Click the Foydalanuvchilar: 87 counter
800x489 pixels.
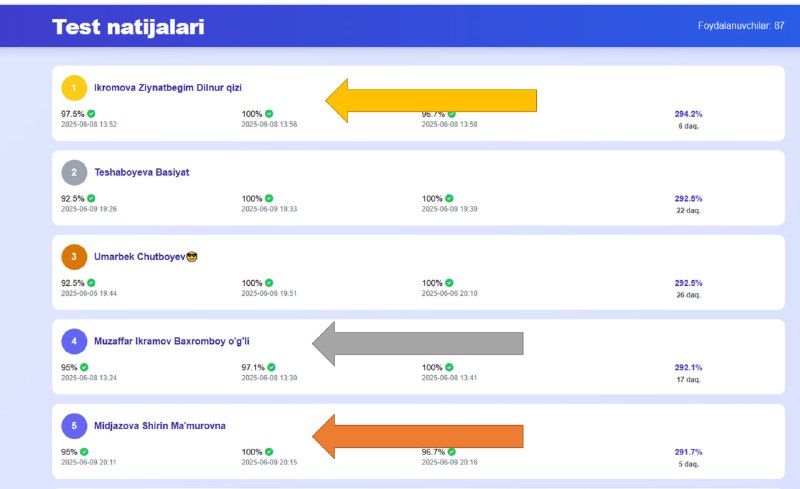[x=741, y=26]
